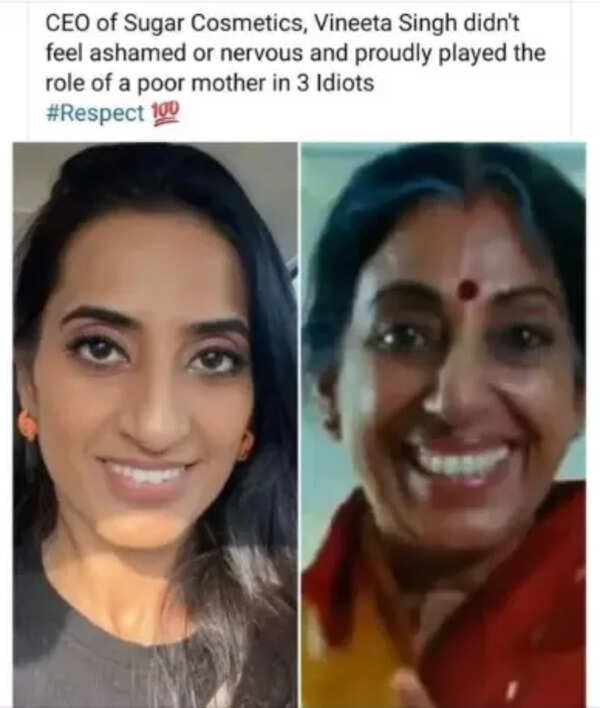Select the word "nervous" in the caption

261,53
